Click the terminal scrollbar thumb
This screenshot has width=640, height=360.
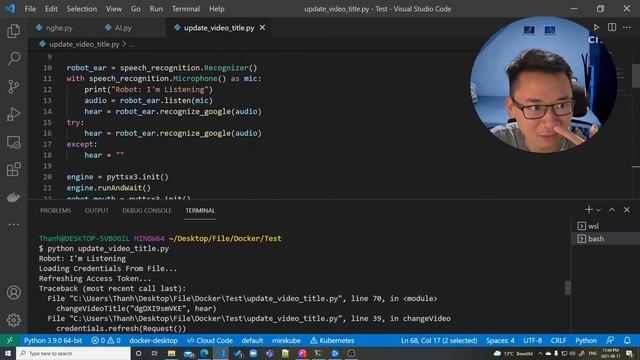coord(567,288)
